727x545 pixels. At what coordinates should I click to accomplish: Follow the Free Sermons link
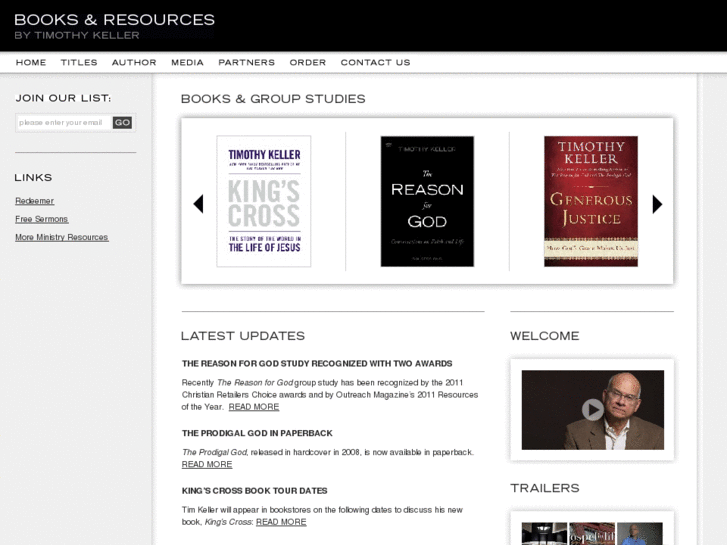pyautogui.click(x=42, y=219)
